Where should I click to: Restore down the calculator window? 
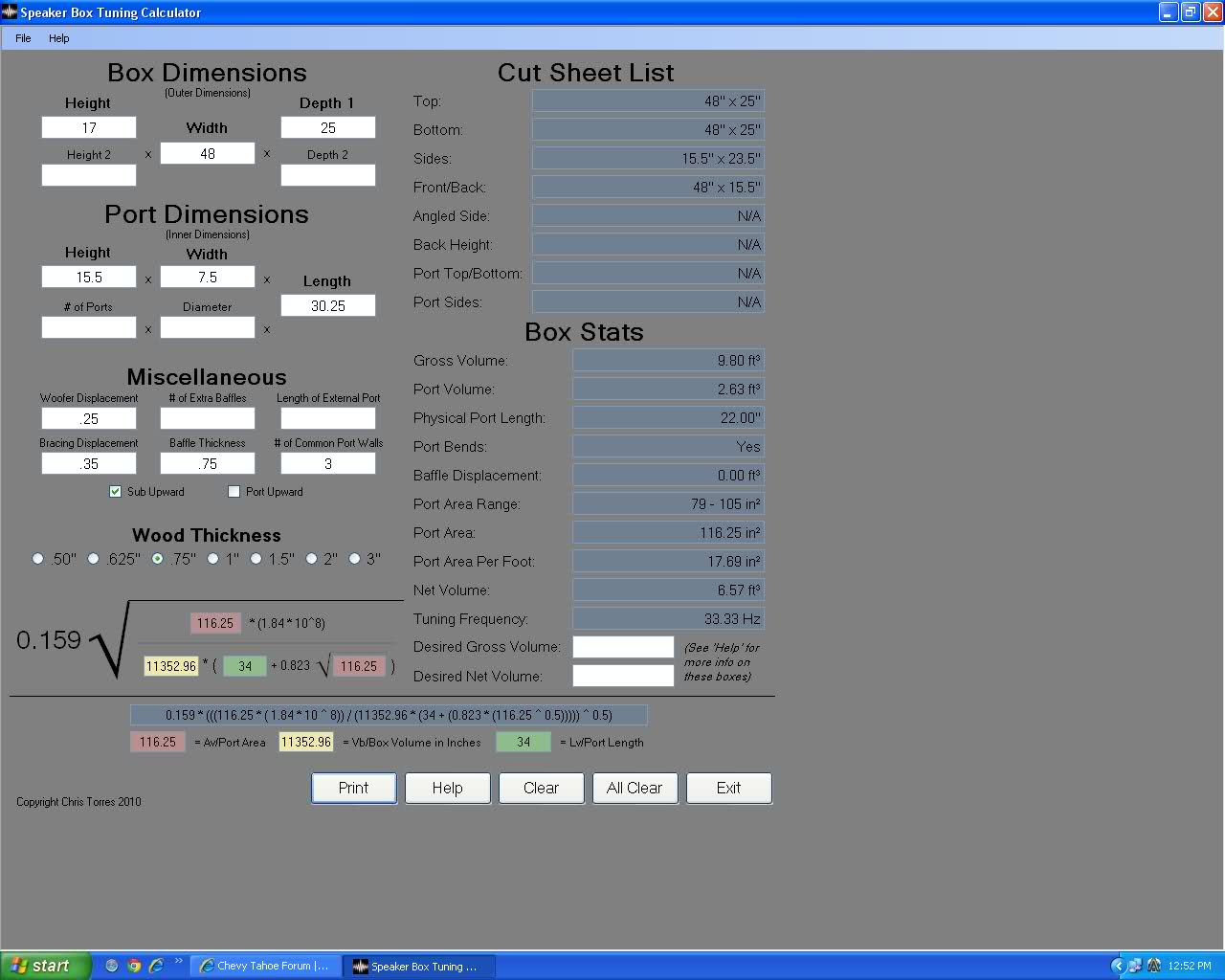(1191, 12)
